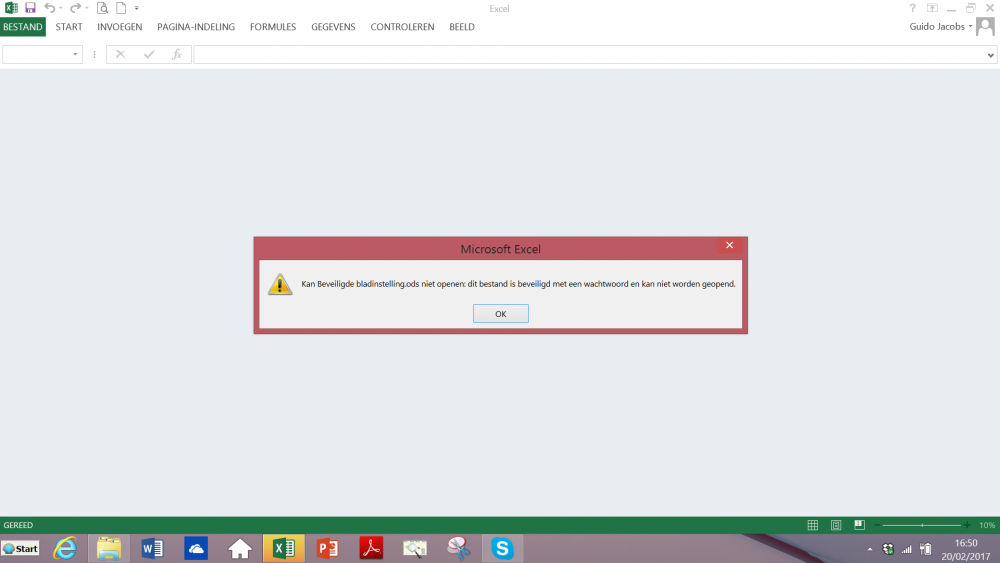Click the Save icon in the quick access toolbar
Screen dimensions: 1000x563
point(30,8)
